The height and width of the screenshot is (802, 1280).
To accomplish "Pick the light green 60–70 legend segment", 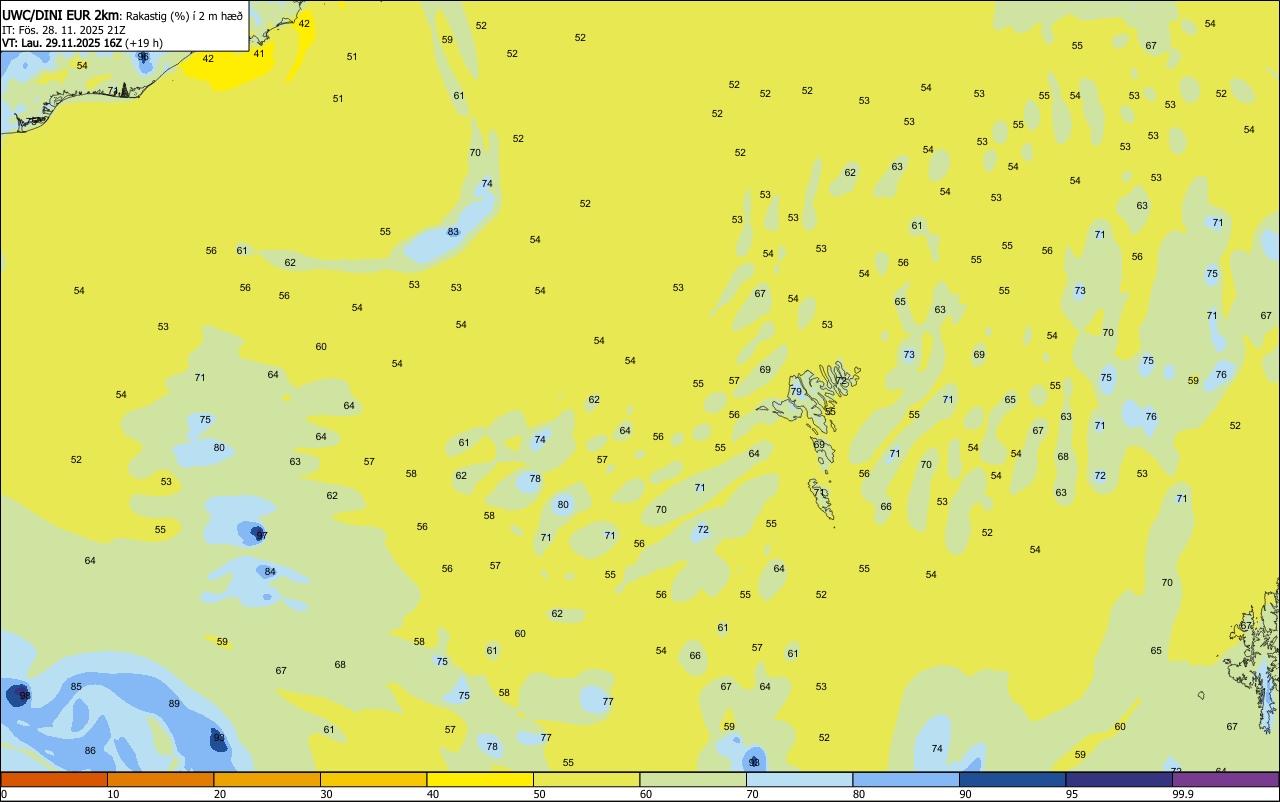I will (x=693, y=779).
